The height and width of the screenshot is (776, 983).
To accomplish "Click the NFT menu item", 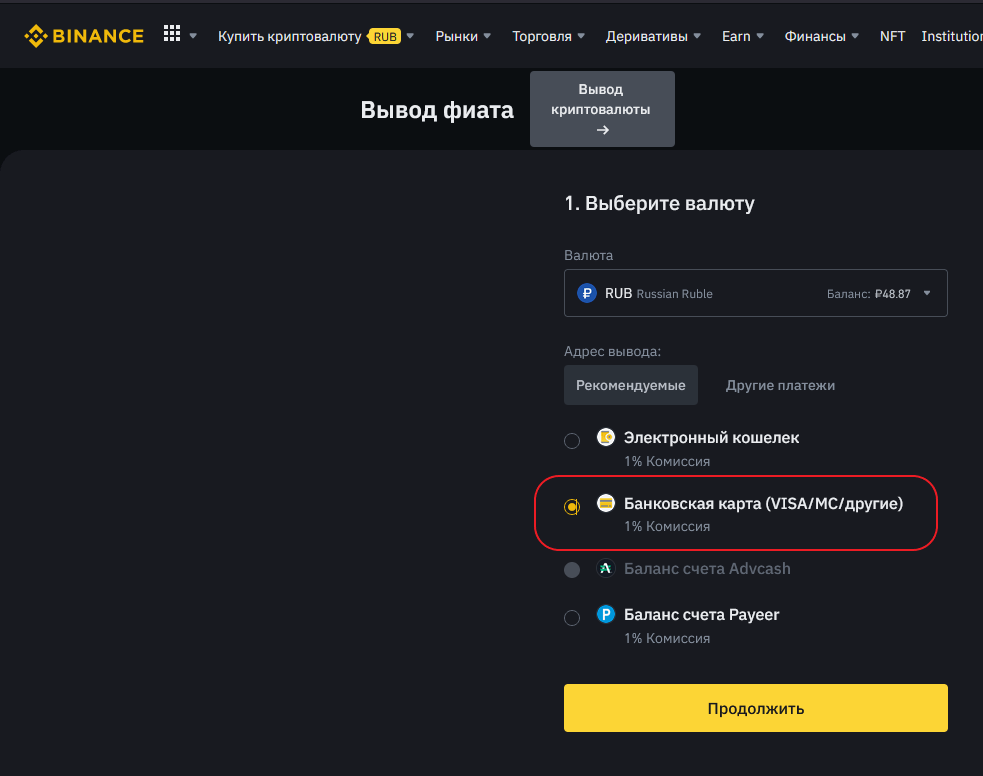I will (892, 35).
